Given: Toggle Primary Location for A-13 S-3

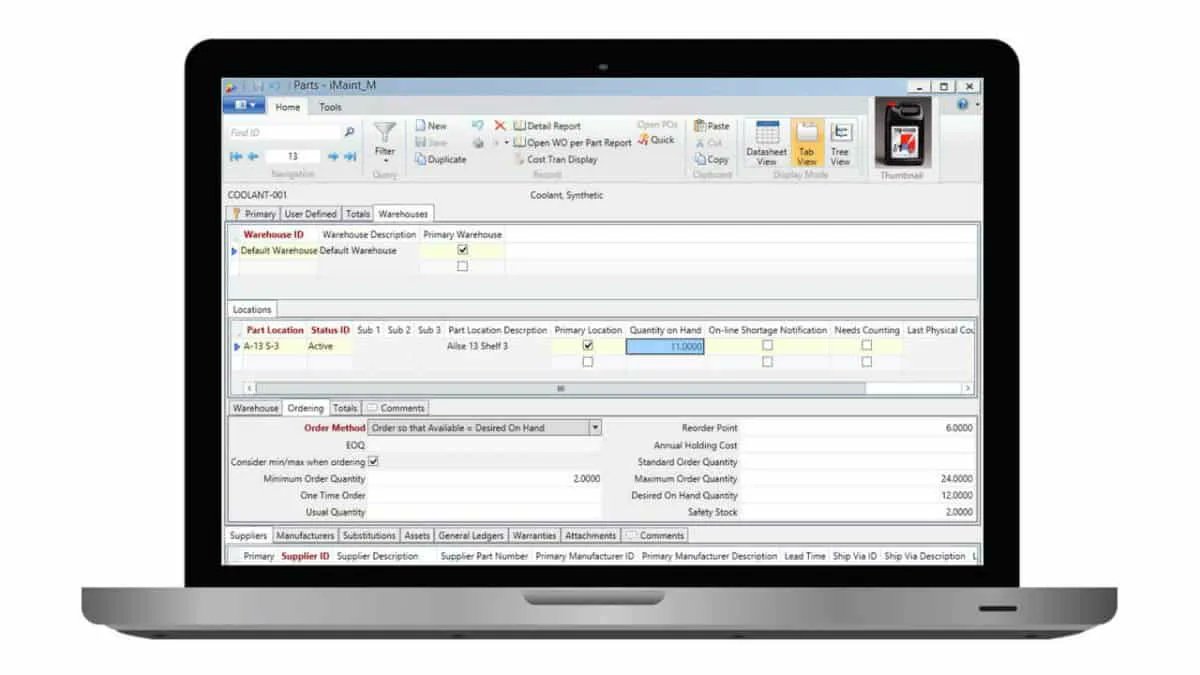Looking at the screenshot, I should pos(588,345).
